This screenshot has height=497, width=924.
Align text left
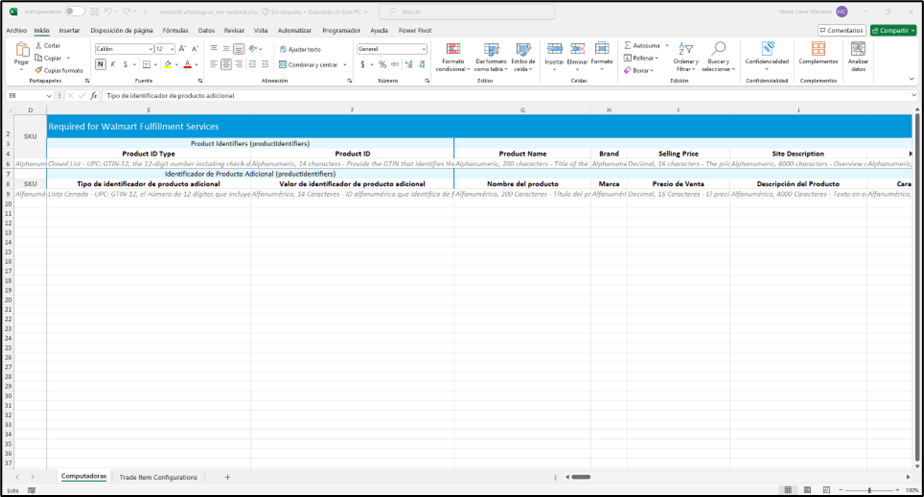click(214, 64)
